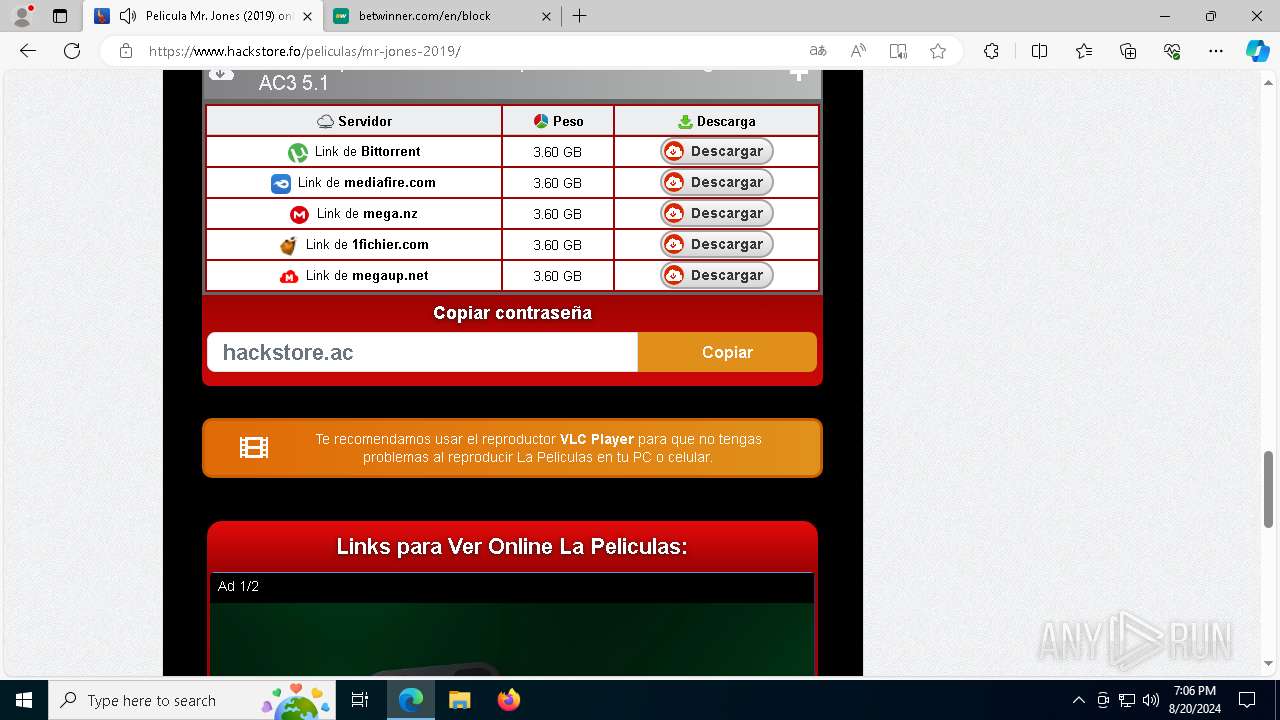
Task: Click the Descarga green arrow header icon
Action: (x=685, y=121)
